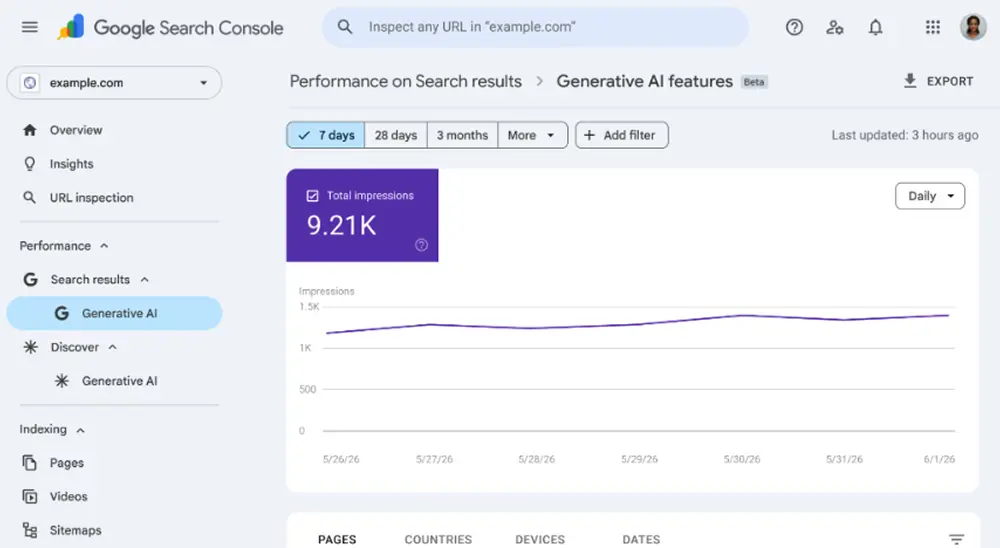1000x548 pixels.
Task: Click the property globe icon for example.com
Action: click(29, 83)
